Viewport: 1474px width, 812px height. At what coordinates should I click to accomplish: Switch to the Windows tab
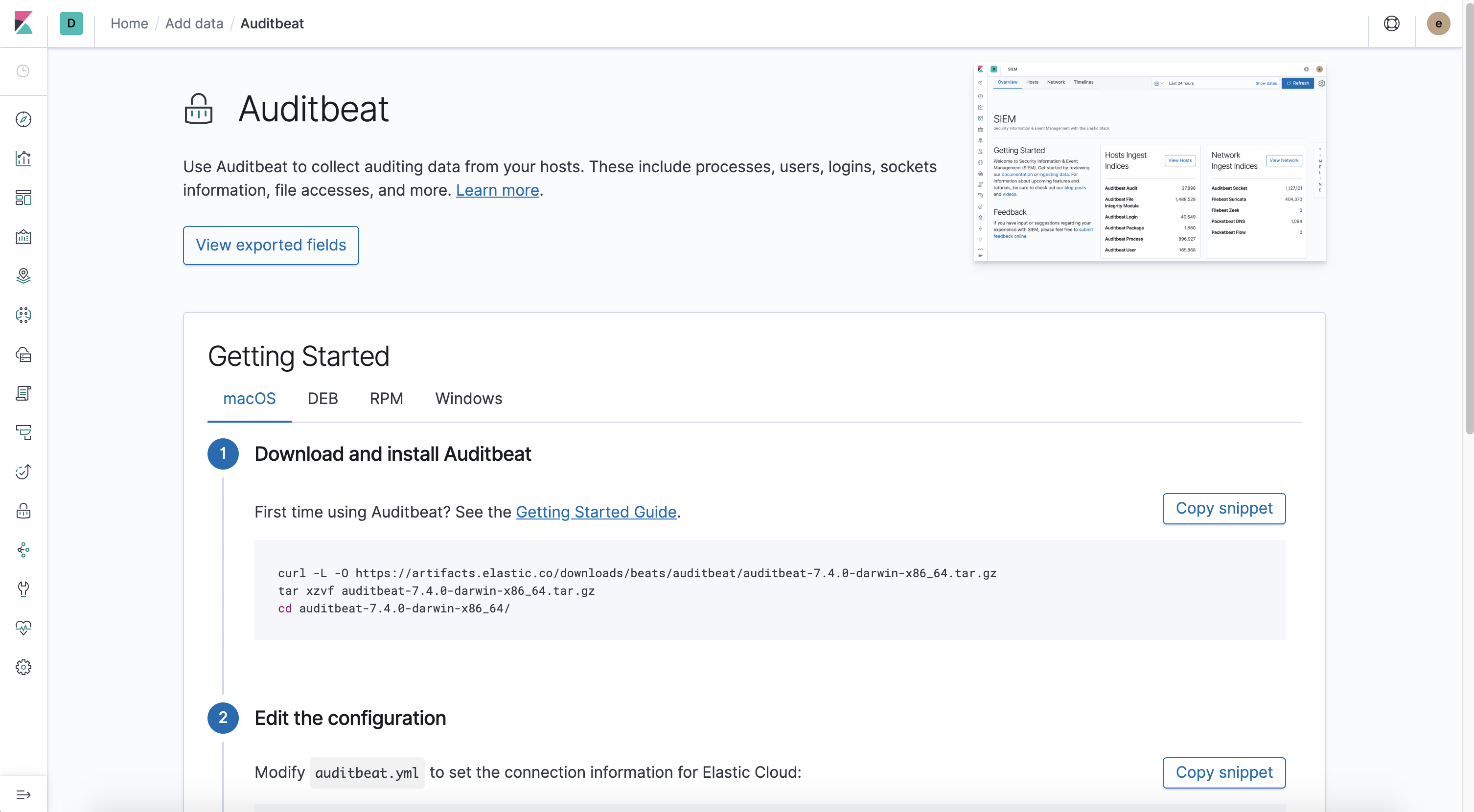pyautogui.click(x=468, y=399)
